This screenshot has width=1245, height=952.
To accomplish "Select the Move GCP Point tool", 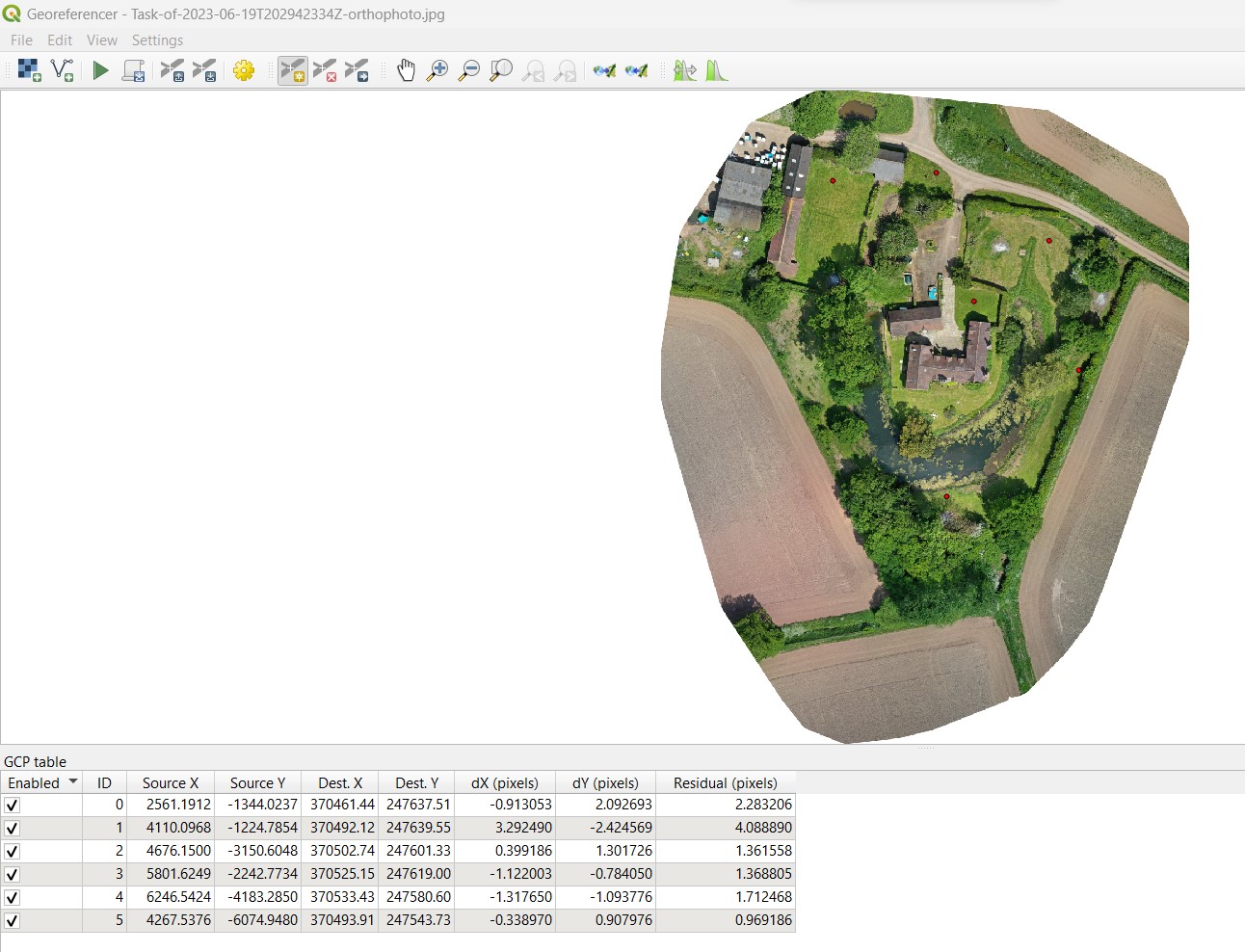I will [357, 70].
